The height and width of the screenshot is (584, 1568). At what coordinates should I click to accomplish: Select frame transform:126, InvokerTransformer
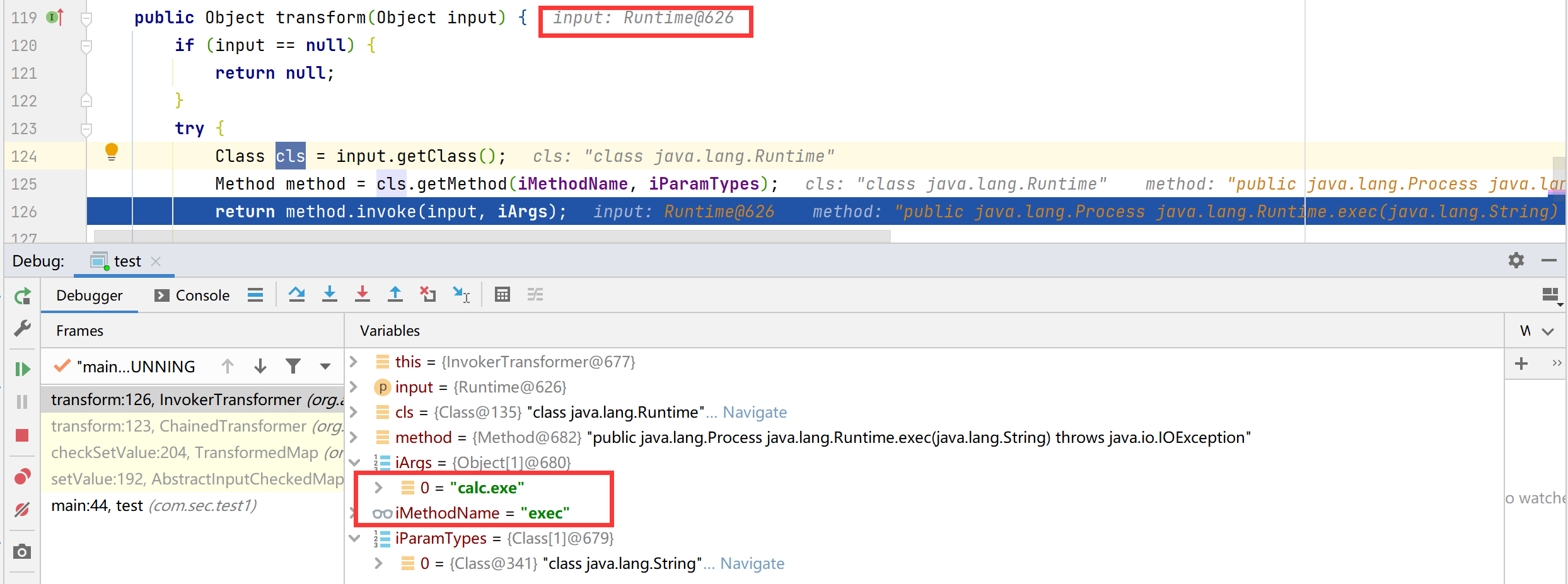(192, 399)
